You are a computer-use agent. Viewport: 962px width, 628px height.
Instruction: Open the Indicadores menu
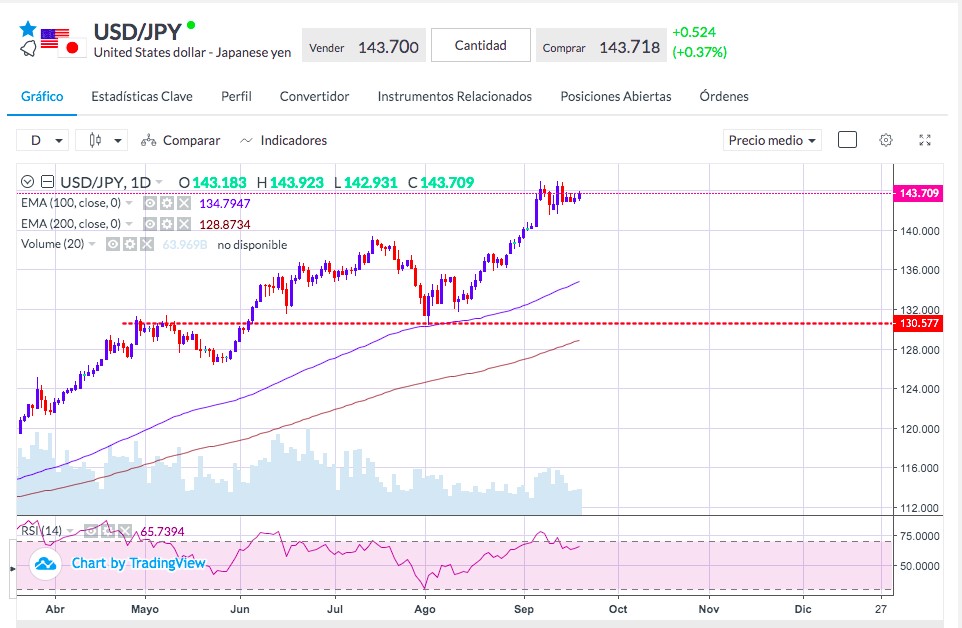point(283,140)
